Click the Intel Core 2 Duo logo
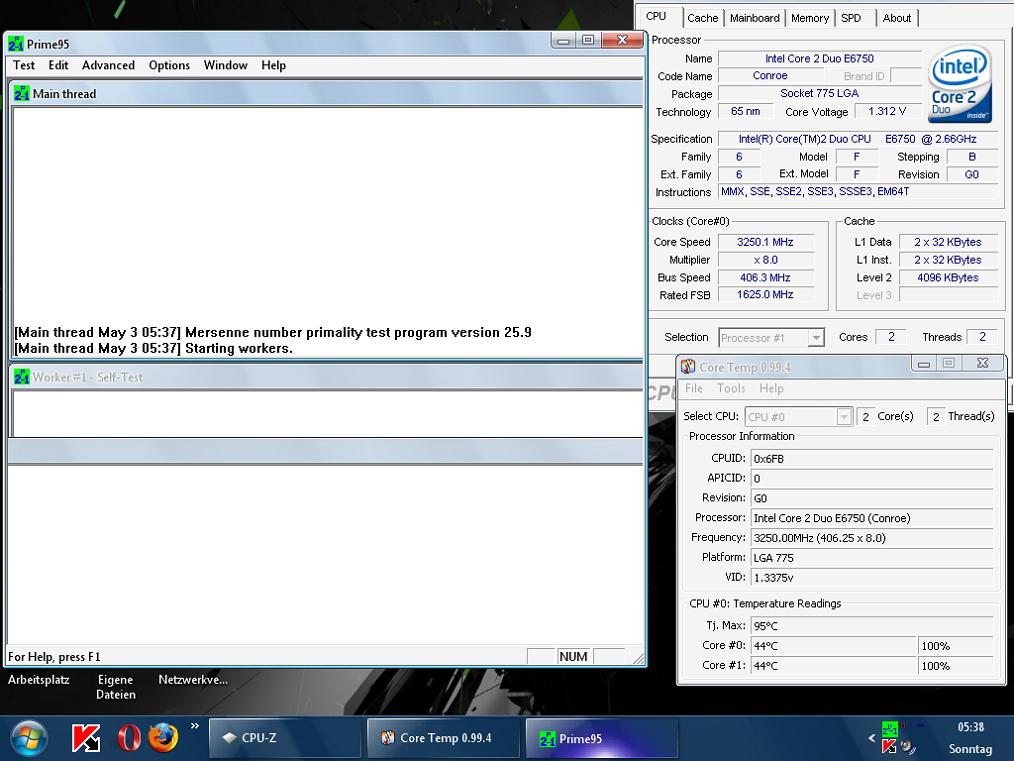1014x761 pixels. click(x=960, y=83)
